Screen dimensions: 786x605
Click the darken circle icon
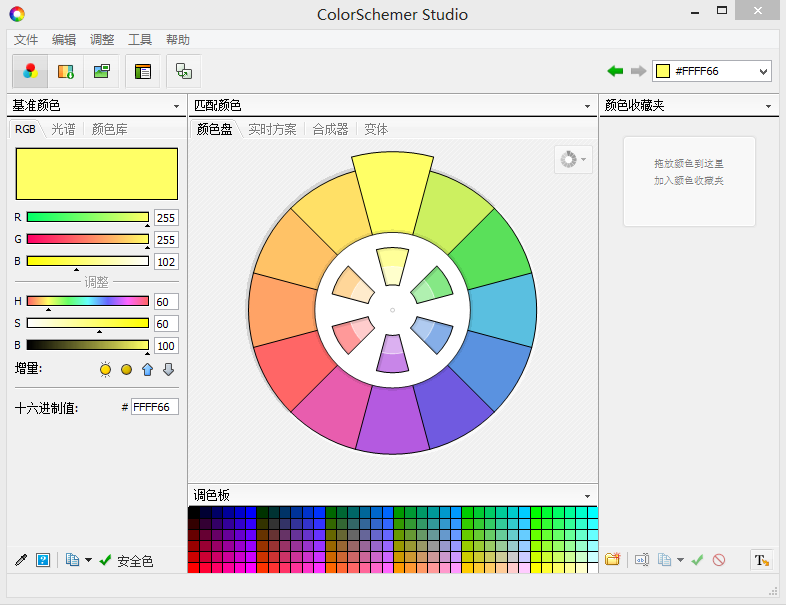(126, 369)
